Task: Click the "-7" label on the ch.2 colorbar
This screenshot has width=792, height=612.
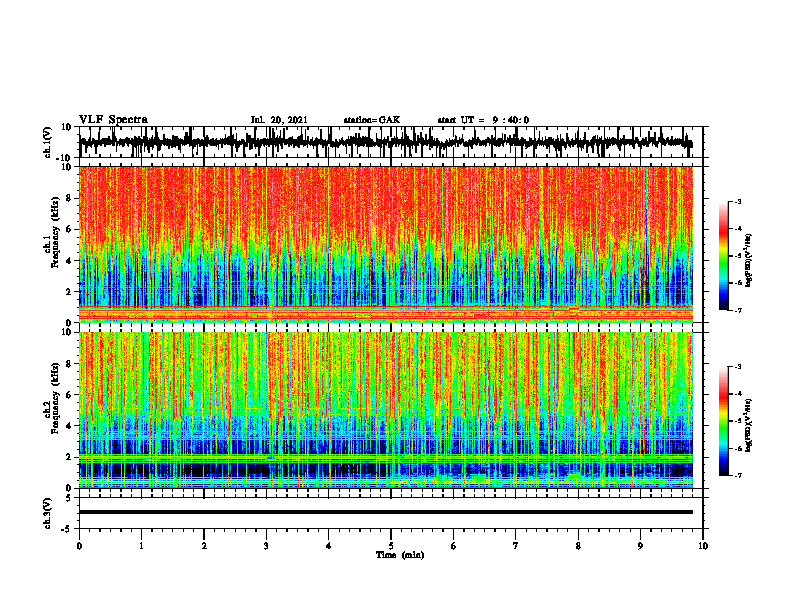Action: coord(738,476)
